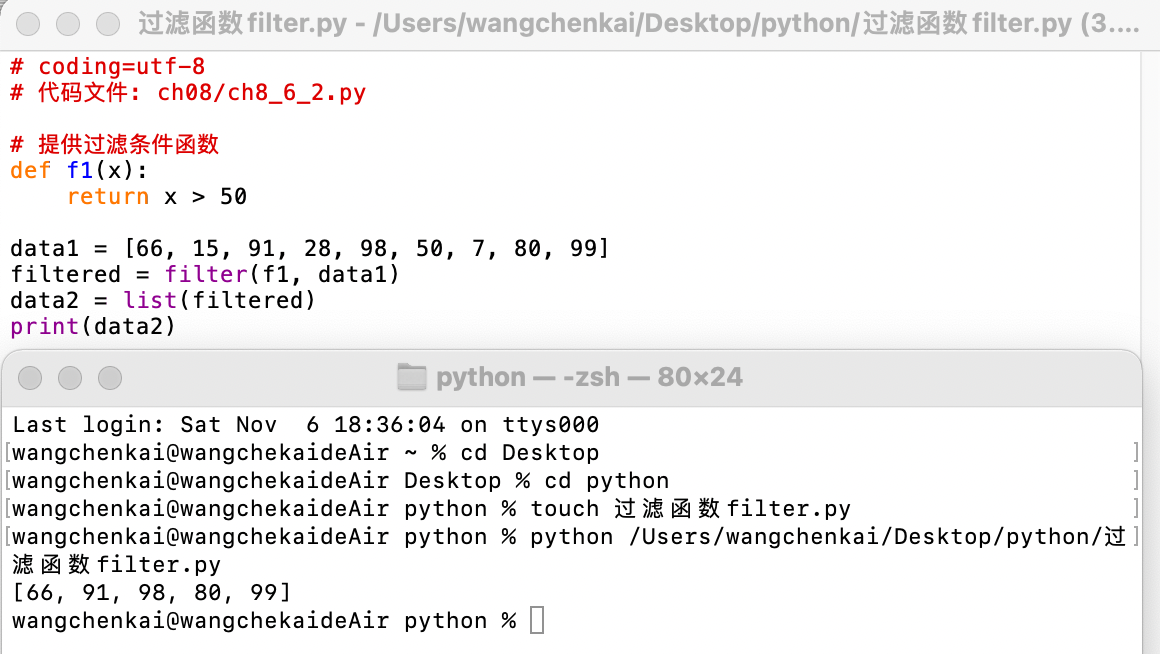Viewport: 1160px width, 654px height.
Task: Click the "def f1(x):" definition line
Action: point(79,170)
